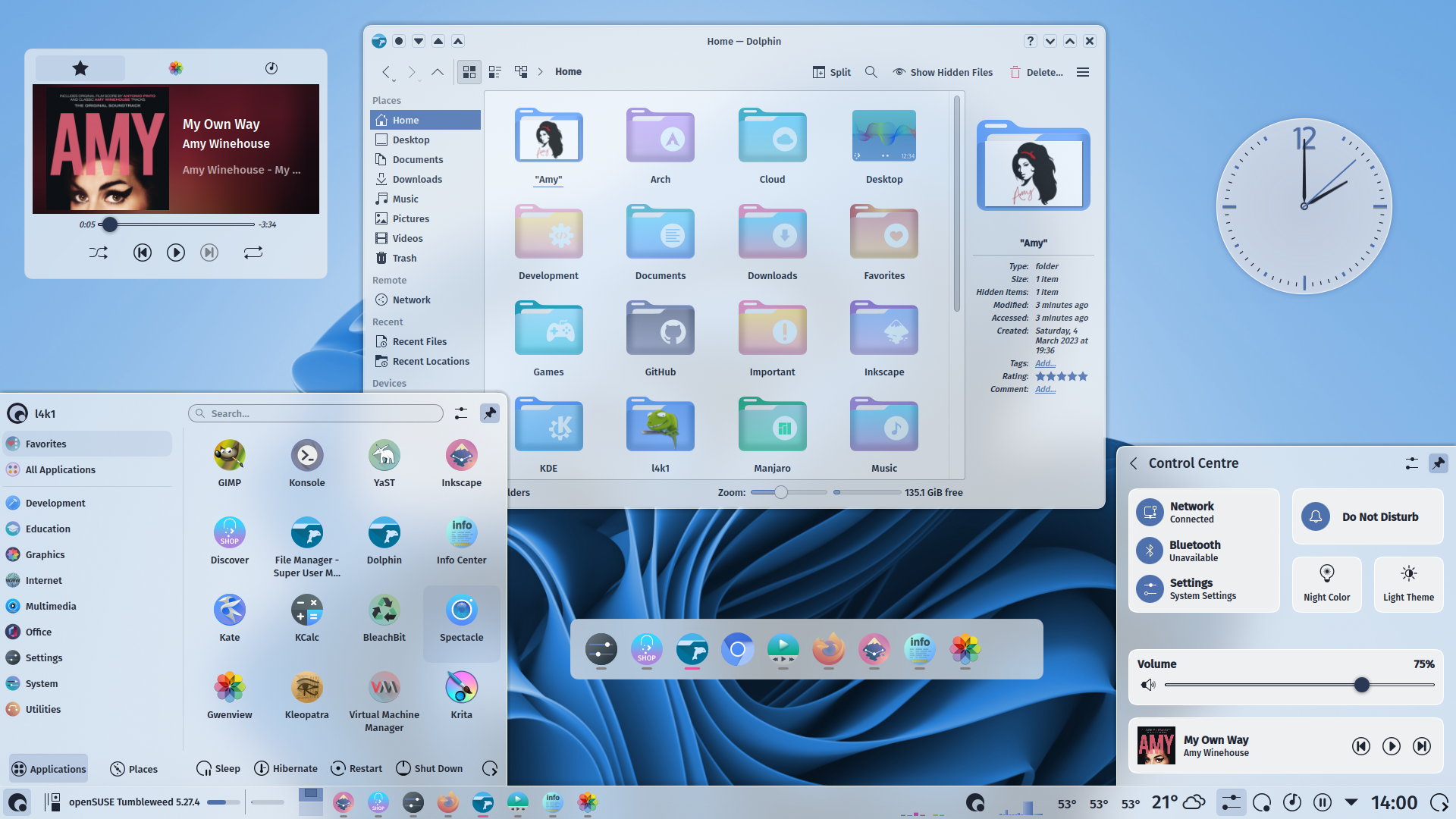Select the starred tab in media widget

pyautogui.click(x=80, y=68)
